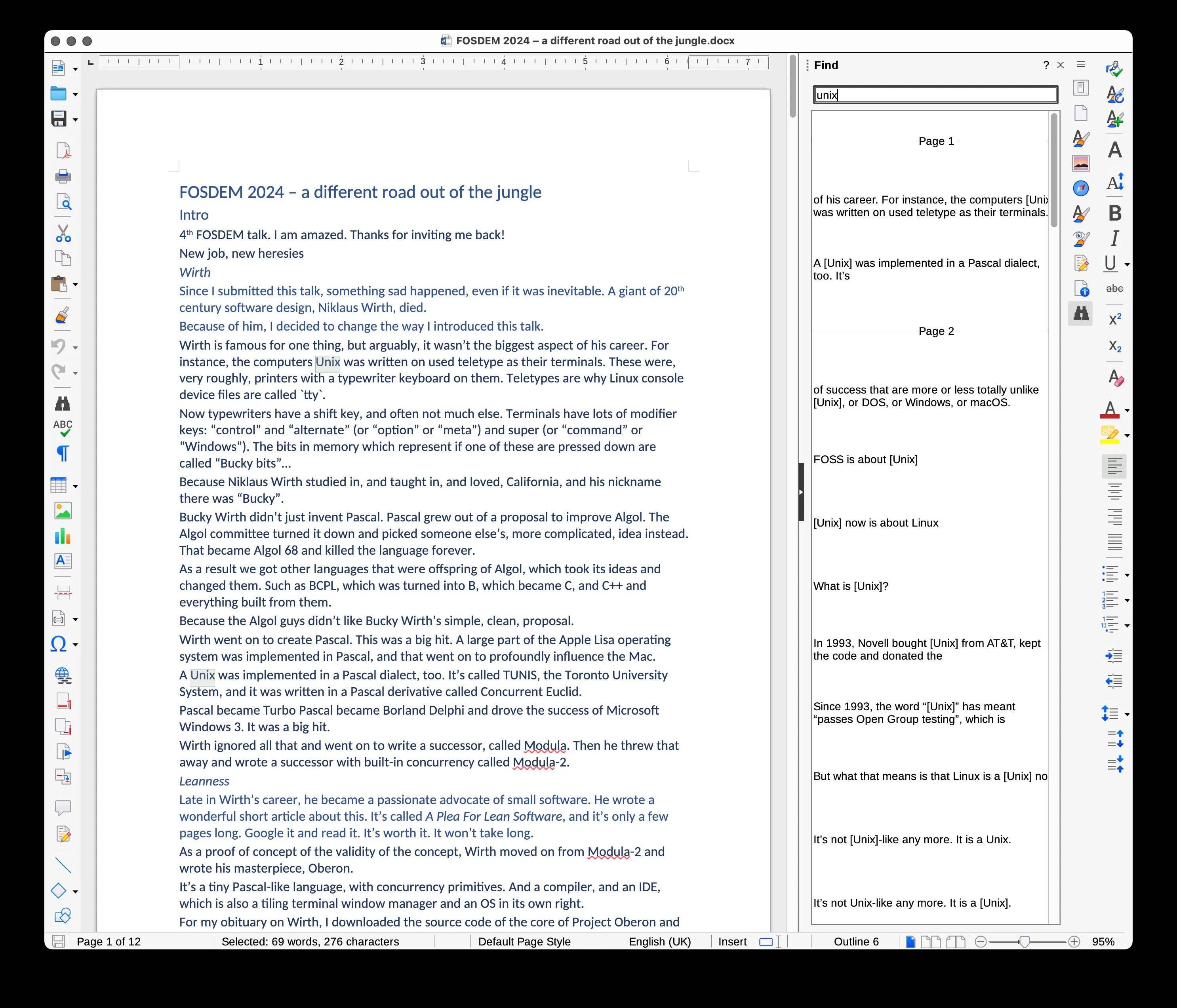Toggle Bold formatting in right toolbar
The height and width of the screenshot is (1008, 1177).
coord(1114,213)
